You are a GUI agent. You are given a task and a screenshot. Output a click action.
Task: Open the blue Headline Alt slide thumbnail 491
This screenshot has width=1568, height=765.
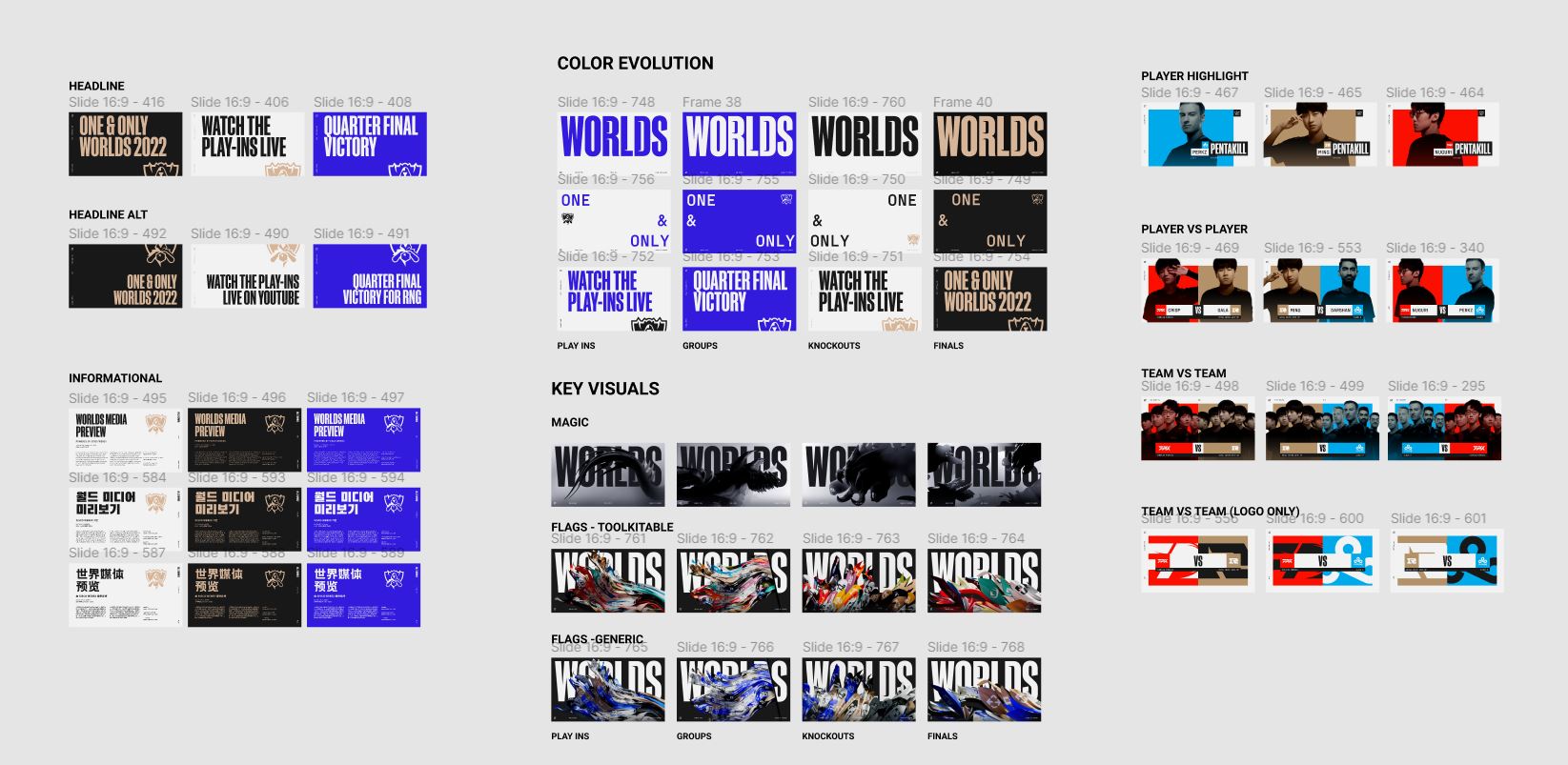coord(370,276)
